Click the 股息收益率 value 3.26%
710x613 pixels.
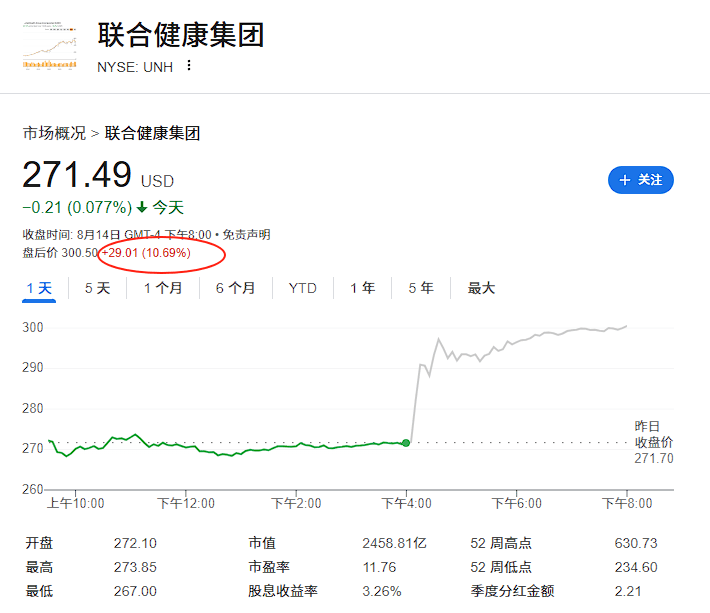[382, 591]
